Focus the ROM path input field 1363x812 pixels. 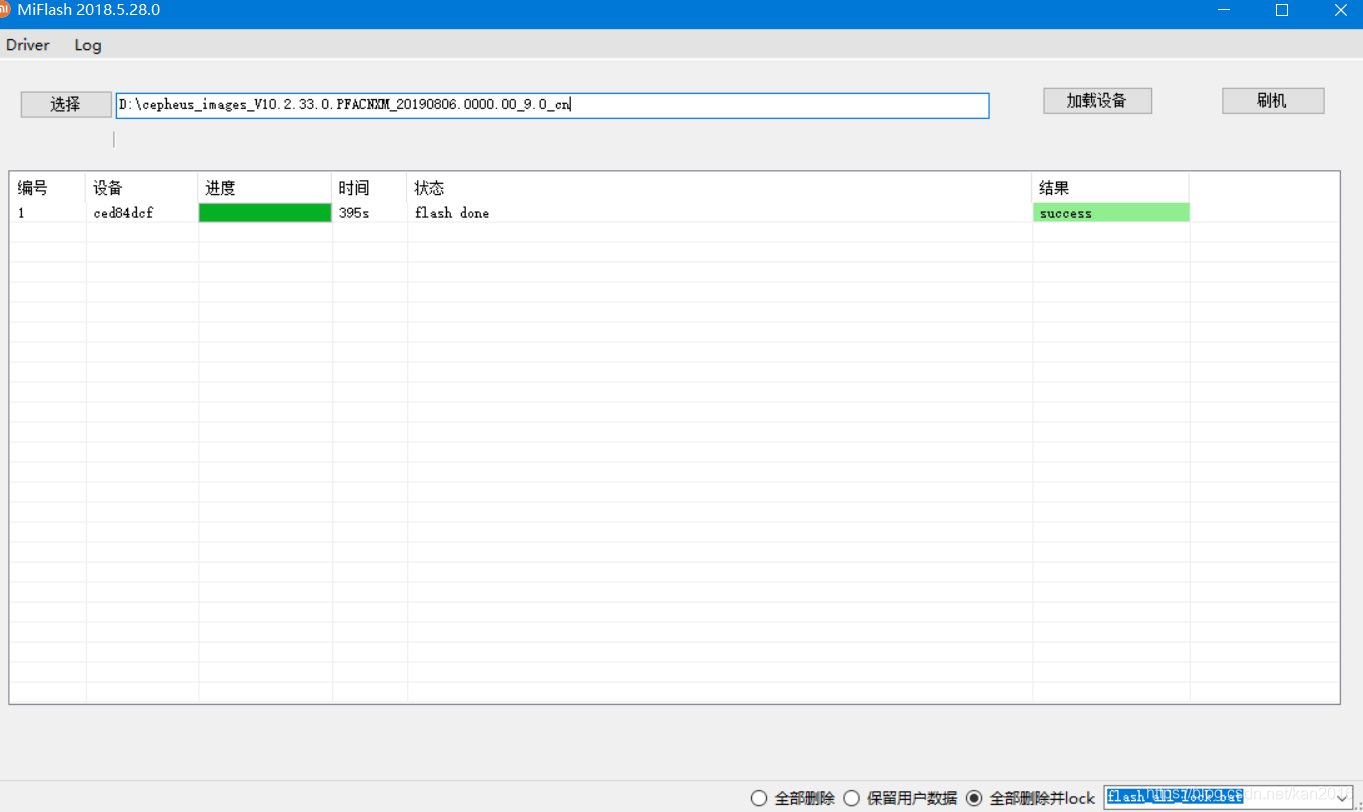pyautogui.click(x=552, y=105)
